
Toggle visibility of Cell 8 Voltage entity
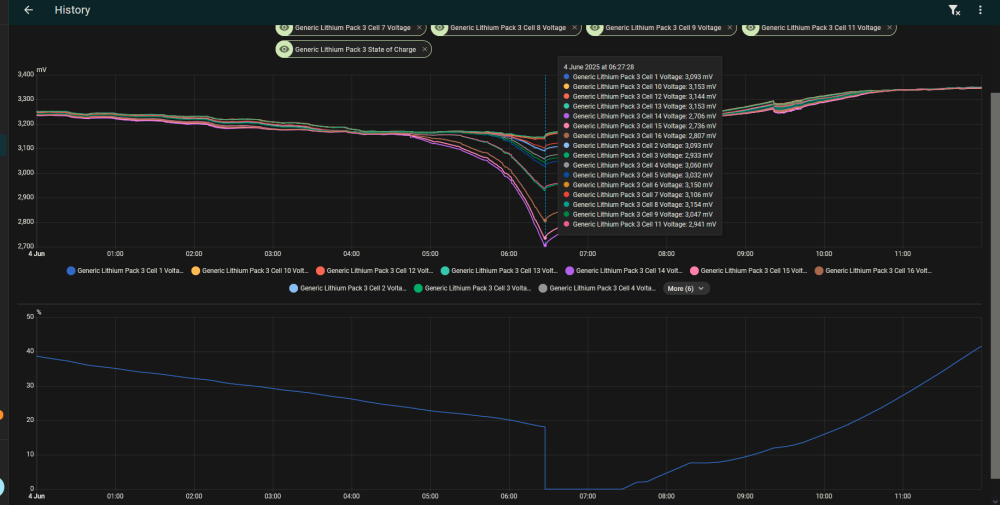439,28
